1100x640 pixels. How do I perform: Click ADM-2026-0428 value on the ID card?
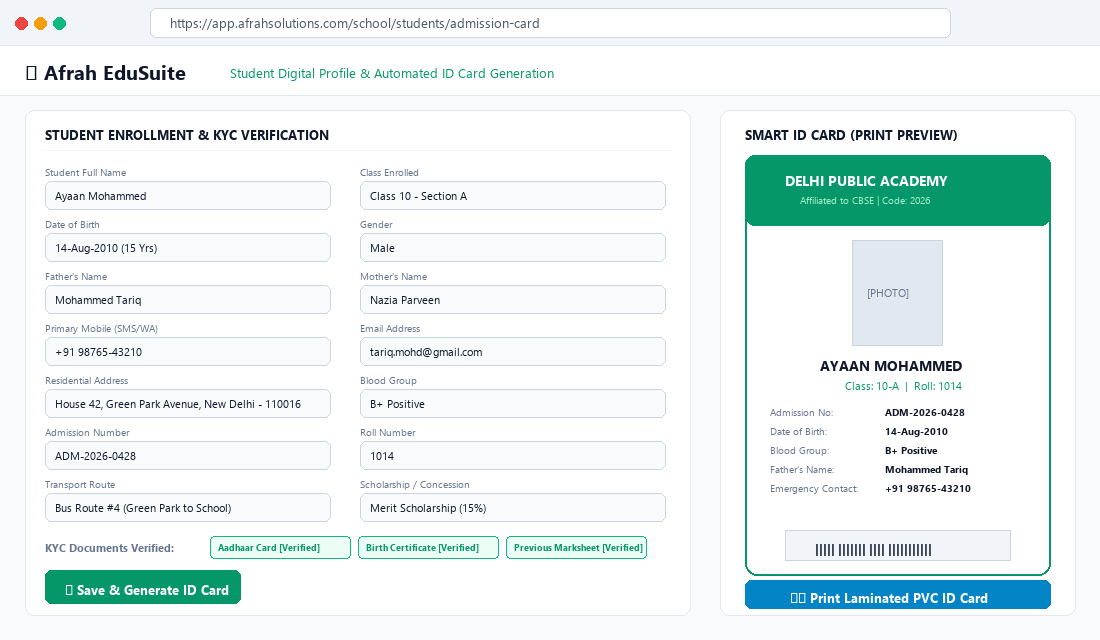(925, 413)
